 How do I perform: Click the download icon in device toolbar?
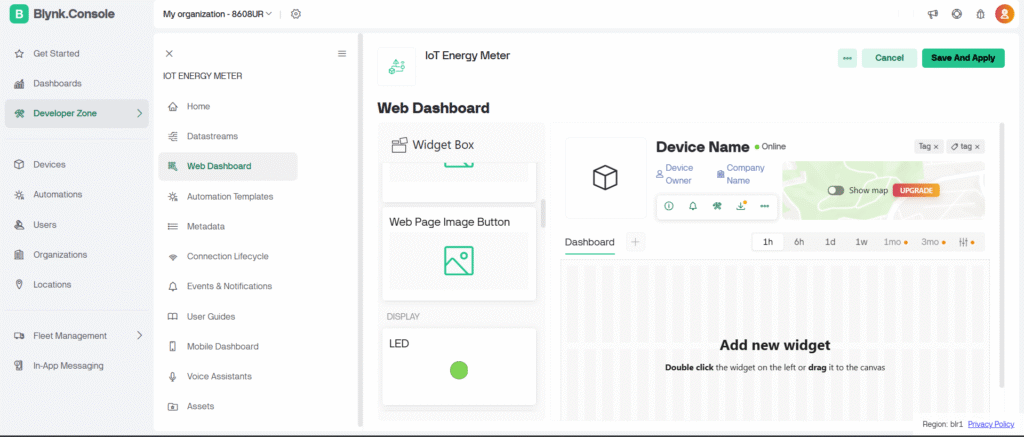(741, 206)
